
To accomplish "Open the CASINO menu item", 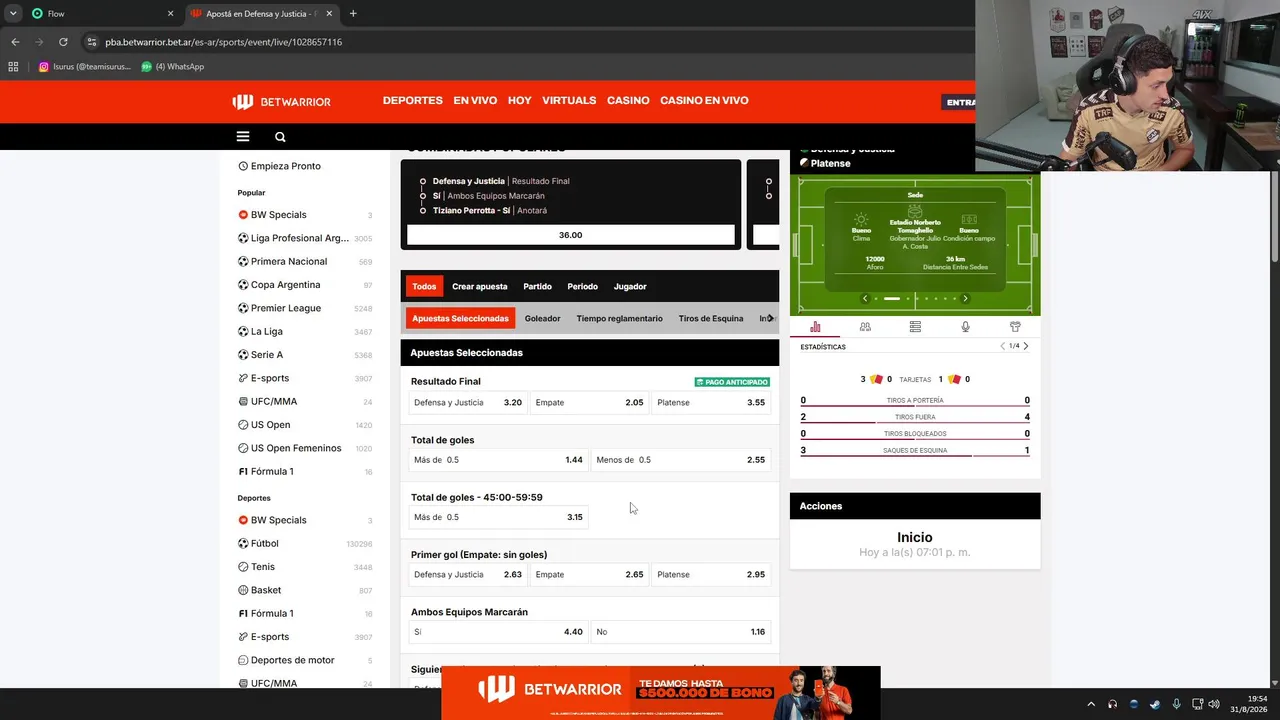I will [628, 101].
